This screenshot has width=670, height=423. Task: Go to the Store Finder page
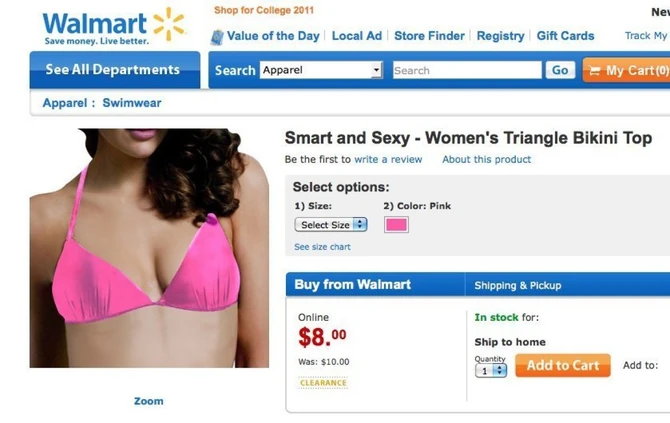pos(429,36)
